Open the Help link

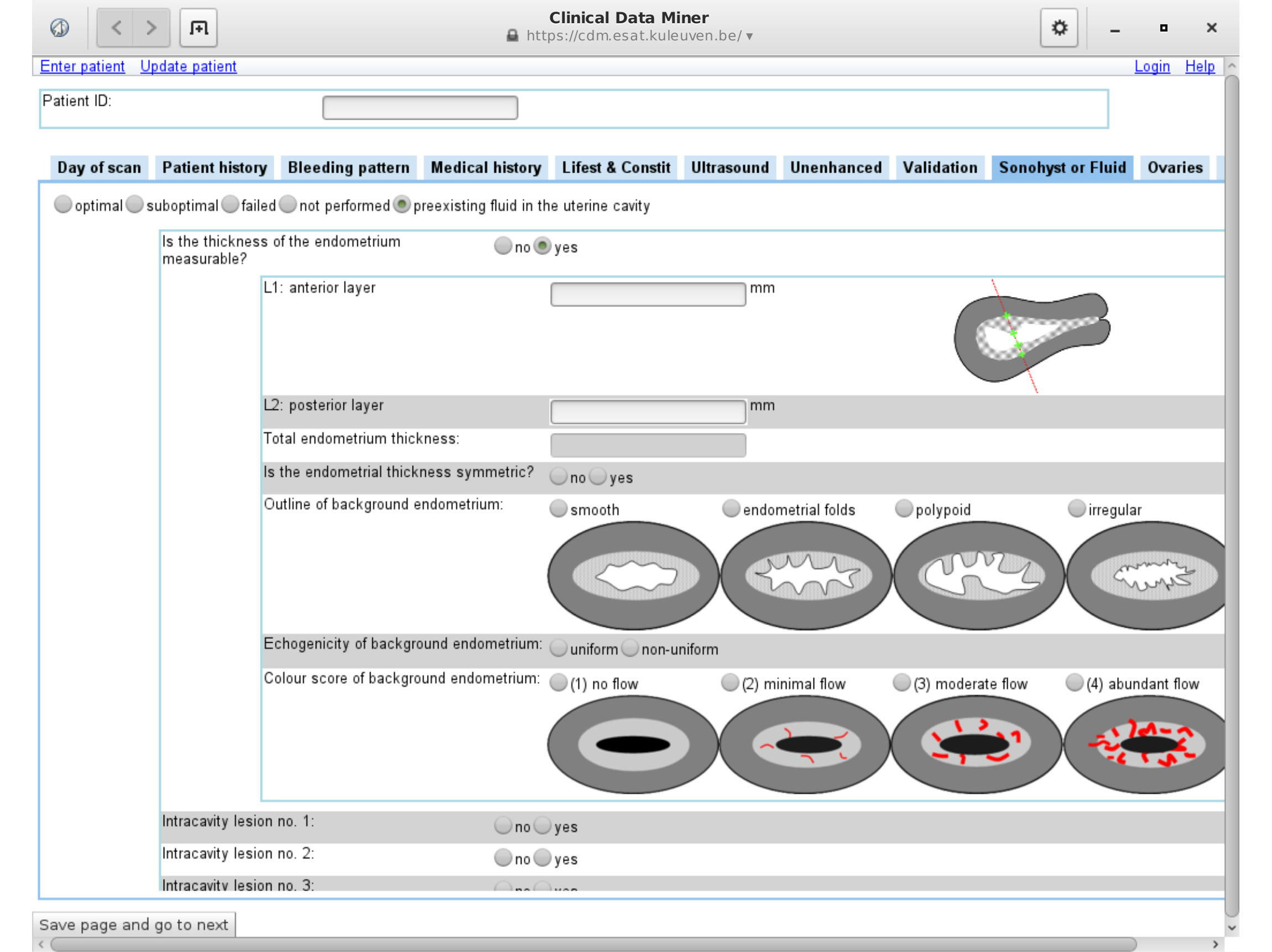click(1200, 66)
